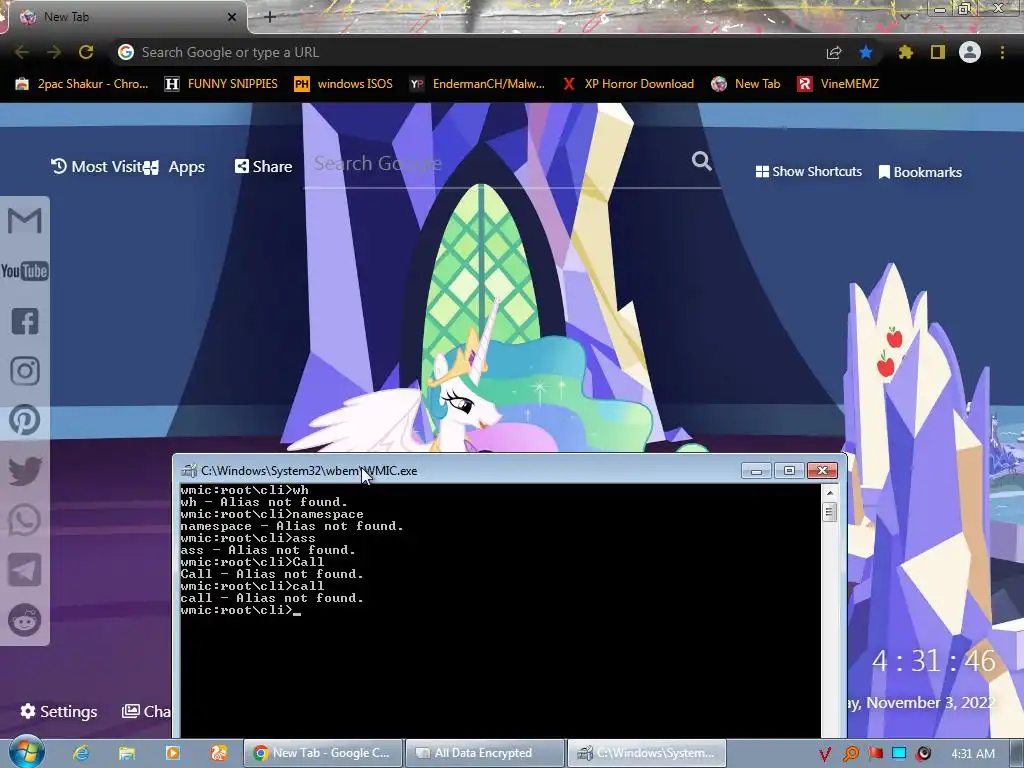Open Windows Explorer from the taskbar
Screen dimensions: 1024x768
(127, 753)
